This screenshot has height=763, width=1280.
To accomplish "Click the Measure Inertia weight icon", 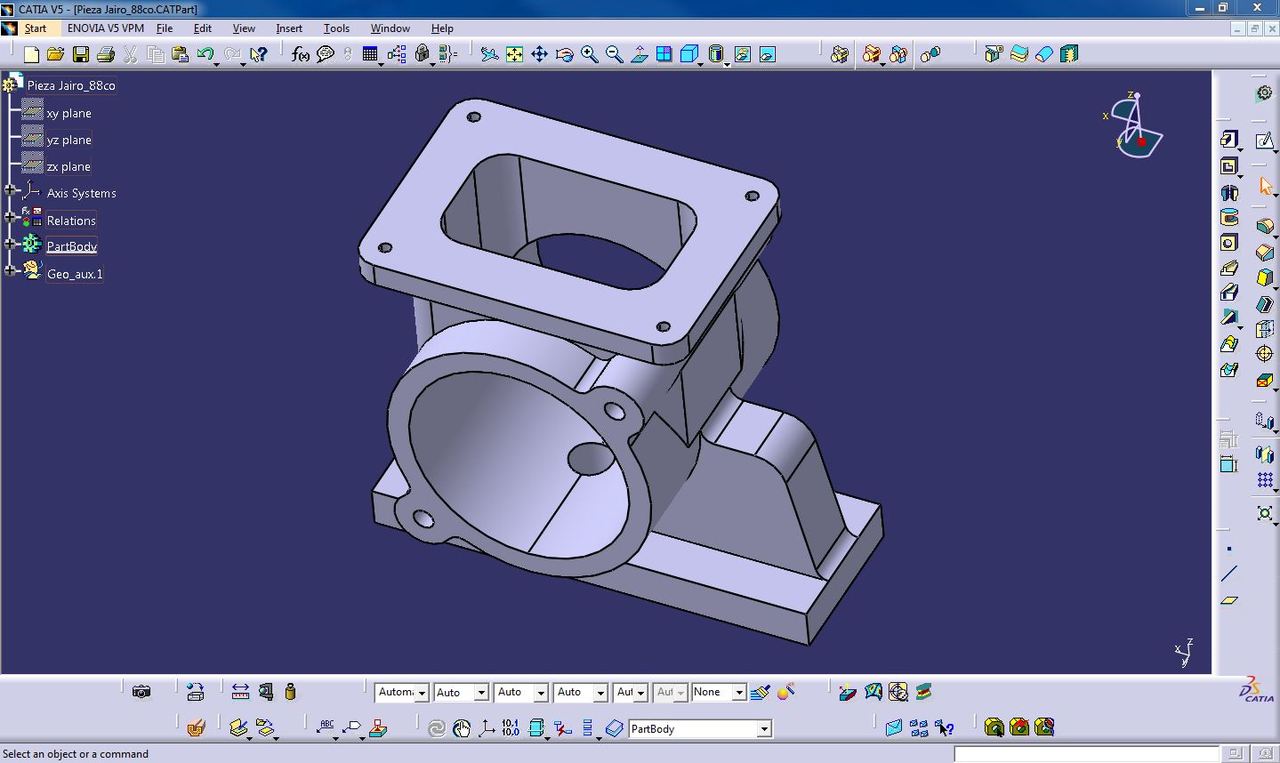I will point(290,691).
